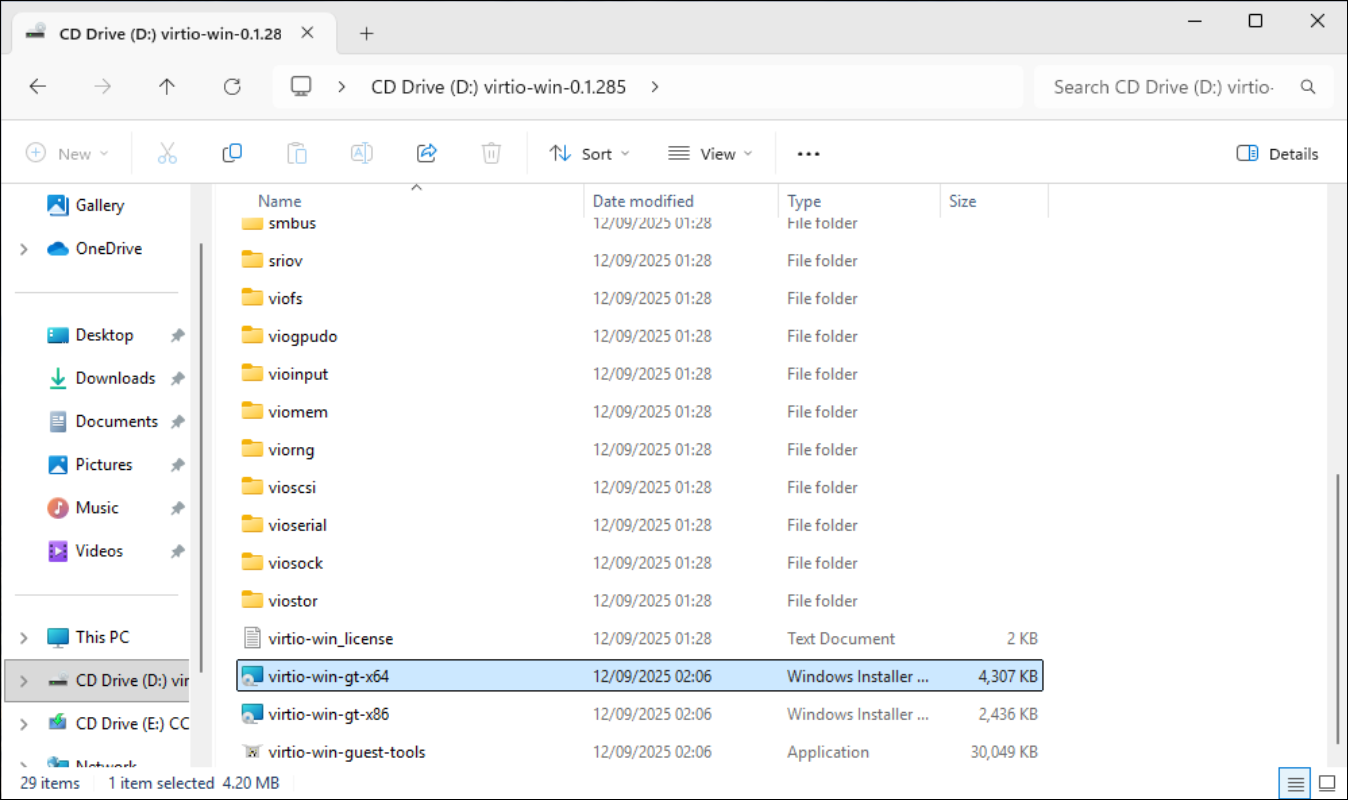Sort by the Type column header
This screenshot has width=1348, height=800.
click(804, 201)
